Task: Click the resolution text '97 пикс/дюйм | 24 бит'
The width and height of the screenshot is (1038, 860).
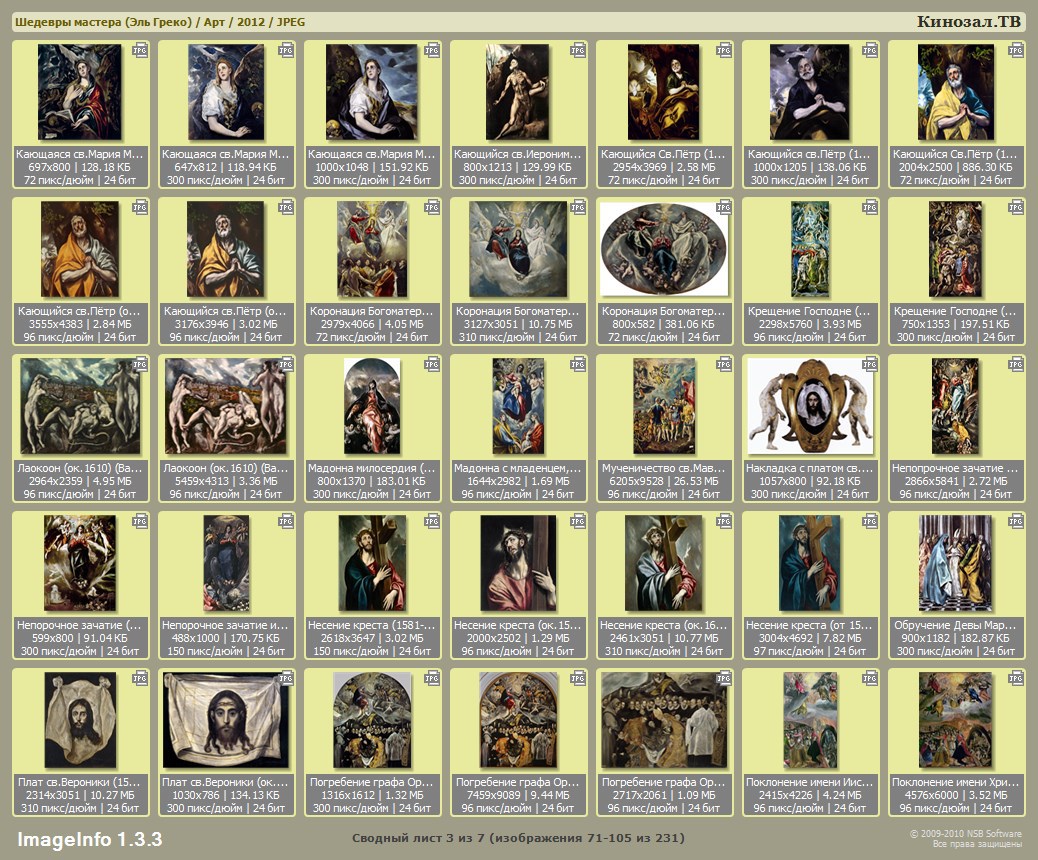Action: click(810, 651)
